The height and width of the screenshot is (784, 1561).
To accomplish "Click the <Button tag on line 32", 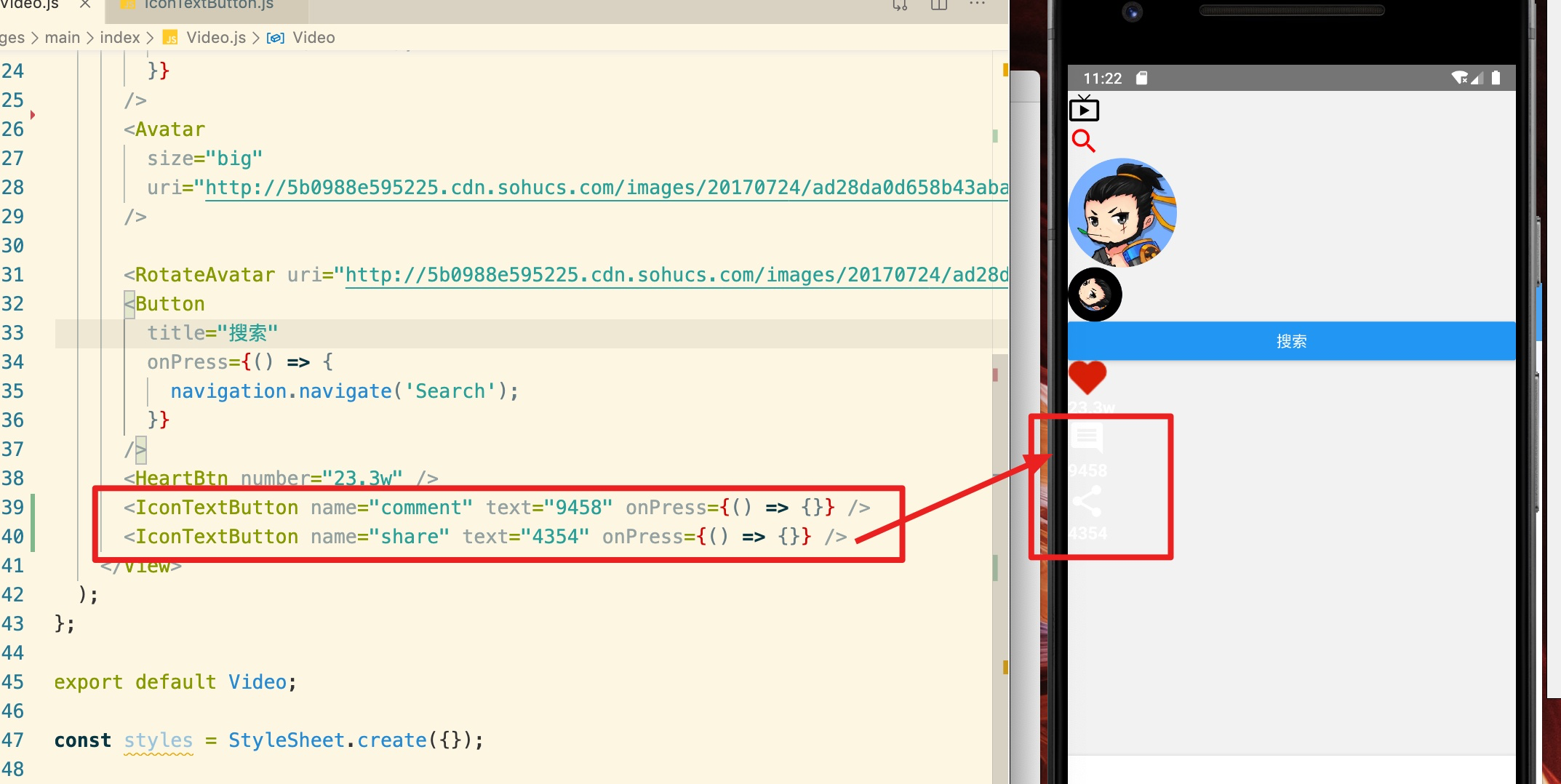I will click(x=164, y=304).
